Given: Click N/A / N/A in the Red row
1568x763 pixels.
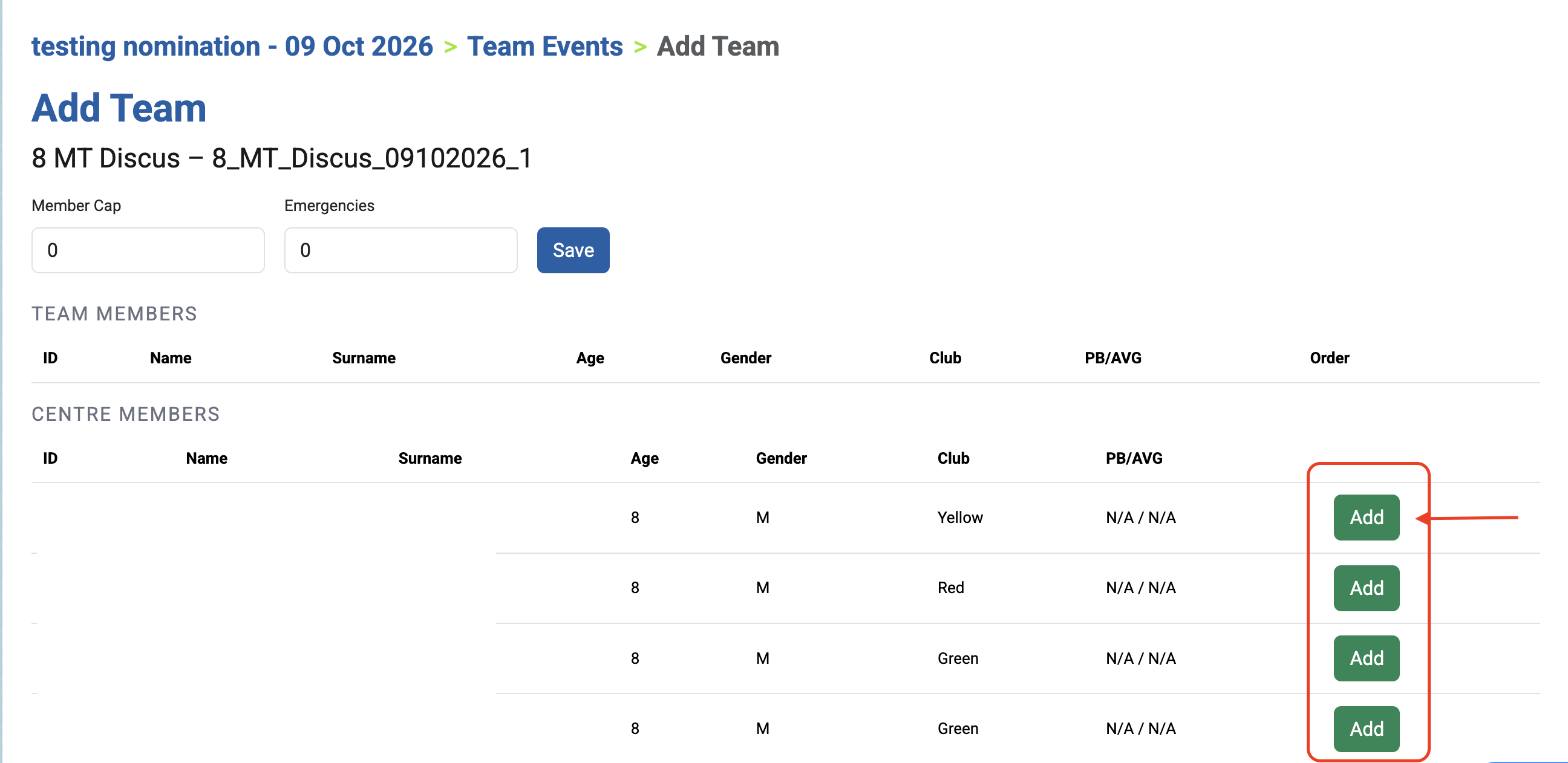Looking at the screenshot, I should 1141,588.
